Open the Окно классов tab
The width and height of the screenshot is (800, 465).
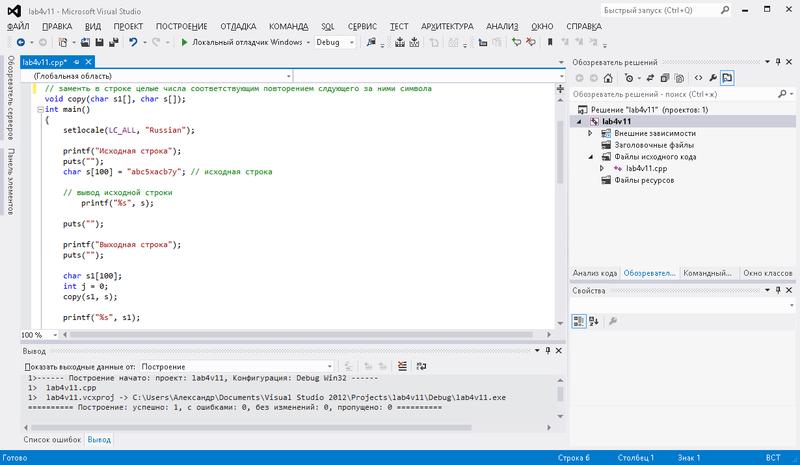767,272
